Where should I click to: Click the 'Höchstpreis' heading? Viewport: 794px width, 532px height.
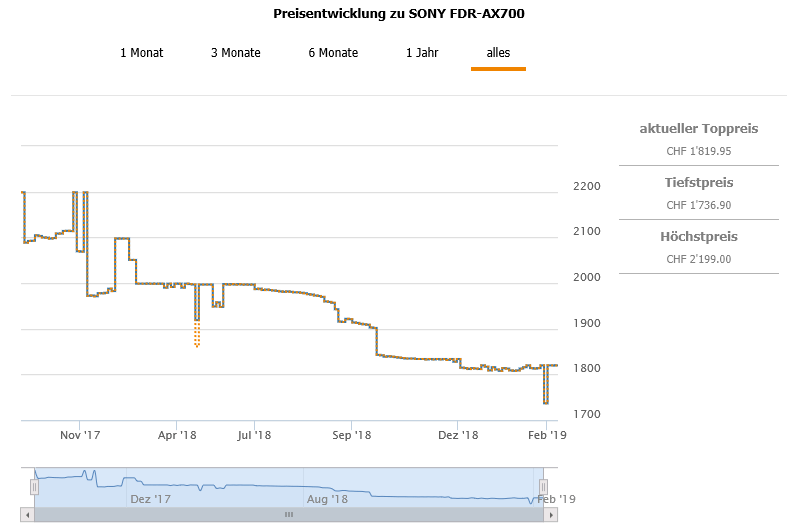(699, 237)
